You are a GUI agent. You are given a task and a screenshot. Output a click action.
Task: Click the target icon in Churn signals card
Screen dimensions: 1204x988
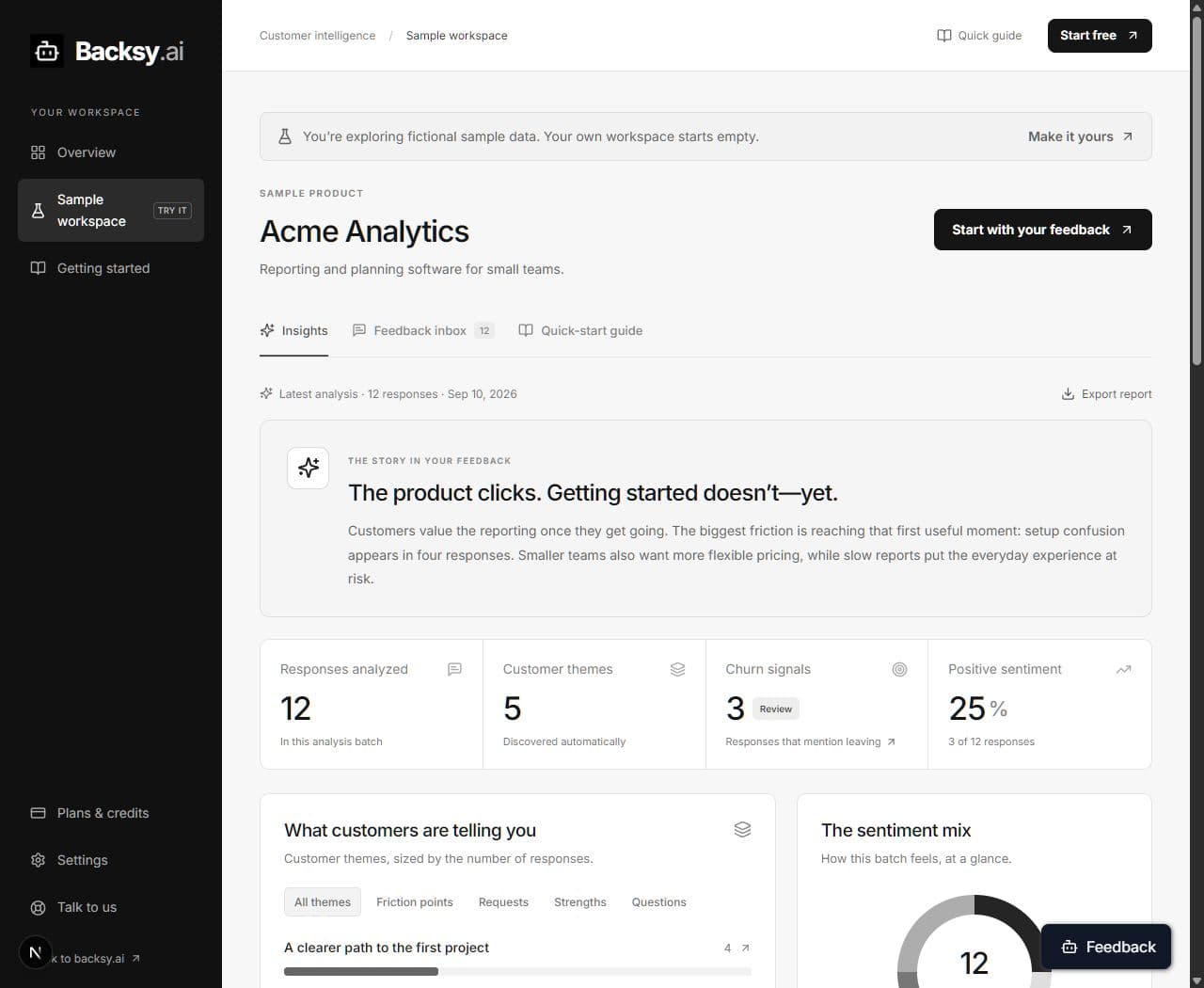point(899,669)
